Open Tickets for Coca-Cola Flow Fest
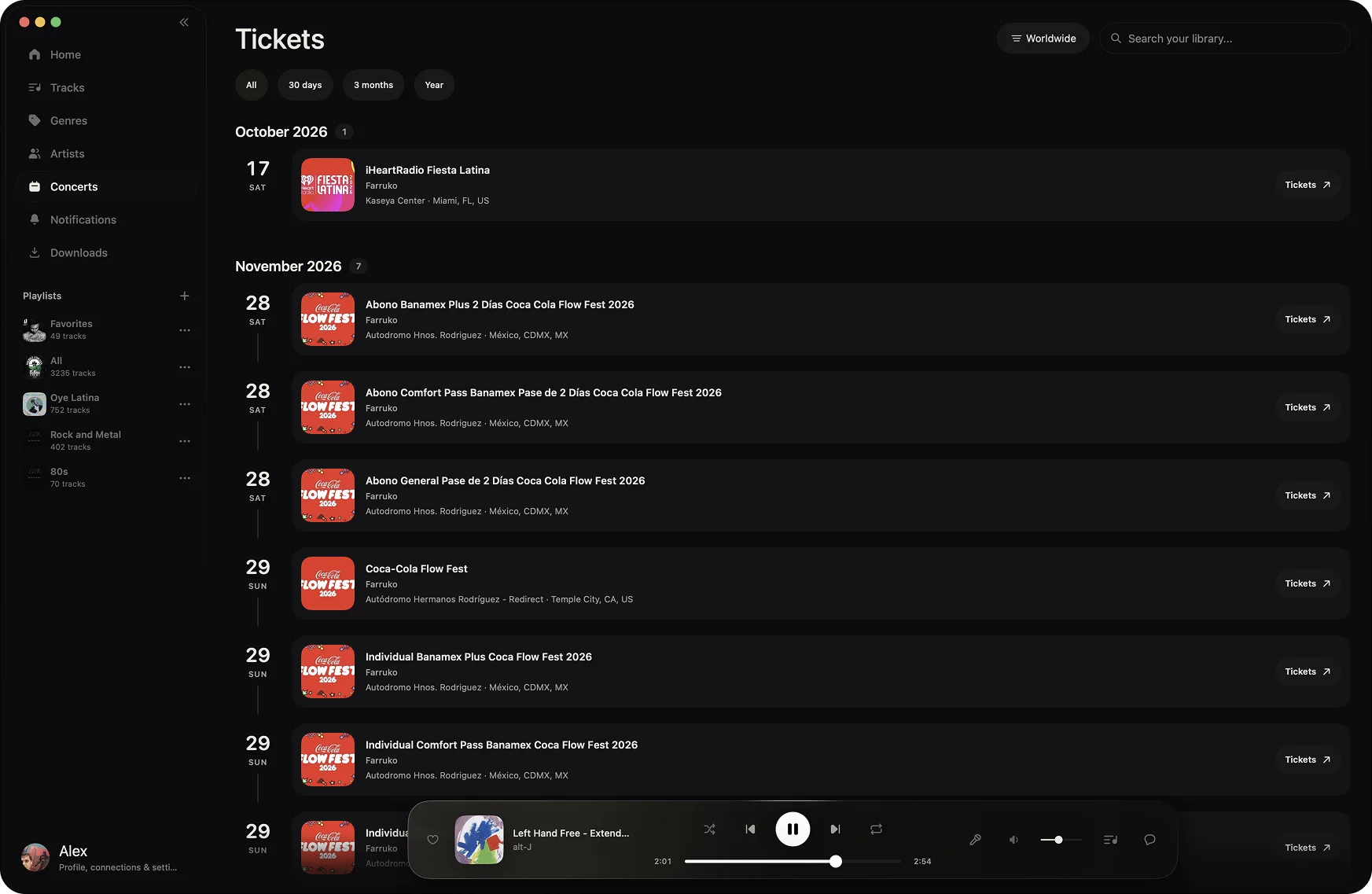 1308,583
